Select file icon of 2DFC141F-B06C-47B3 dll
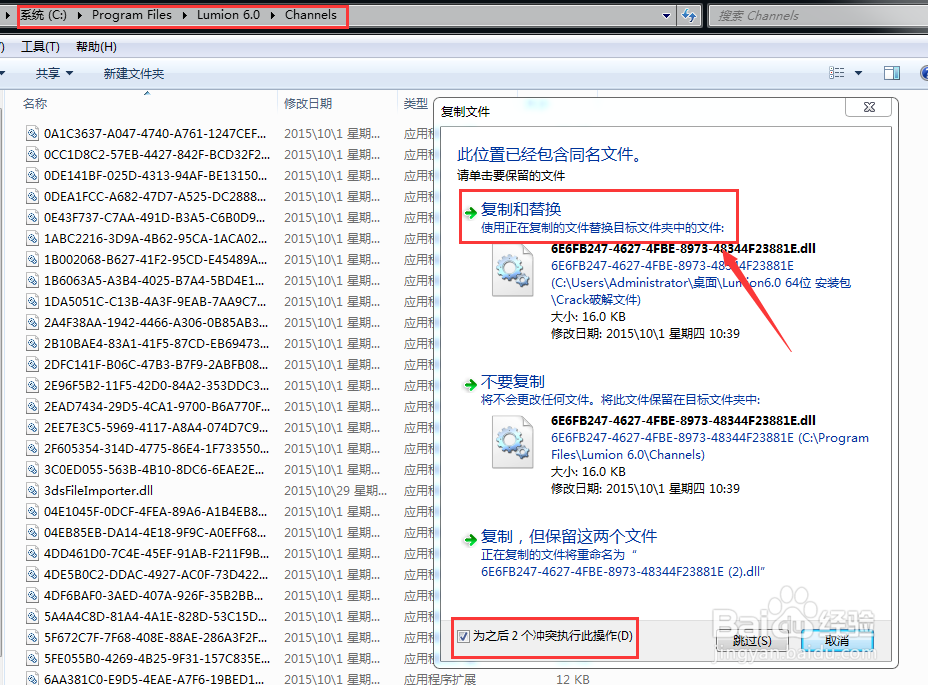 pos(33,365)
